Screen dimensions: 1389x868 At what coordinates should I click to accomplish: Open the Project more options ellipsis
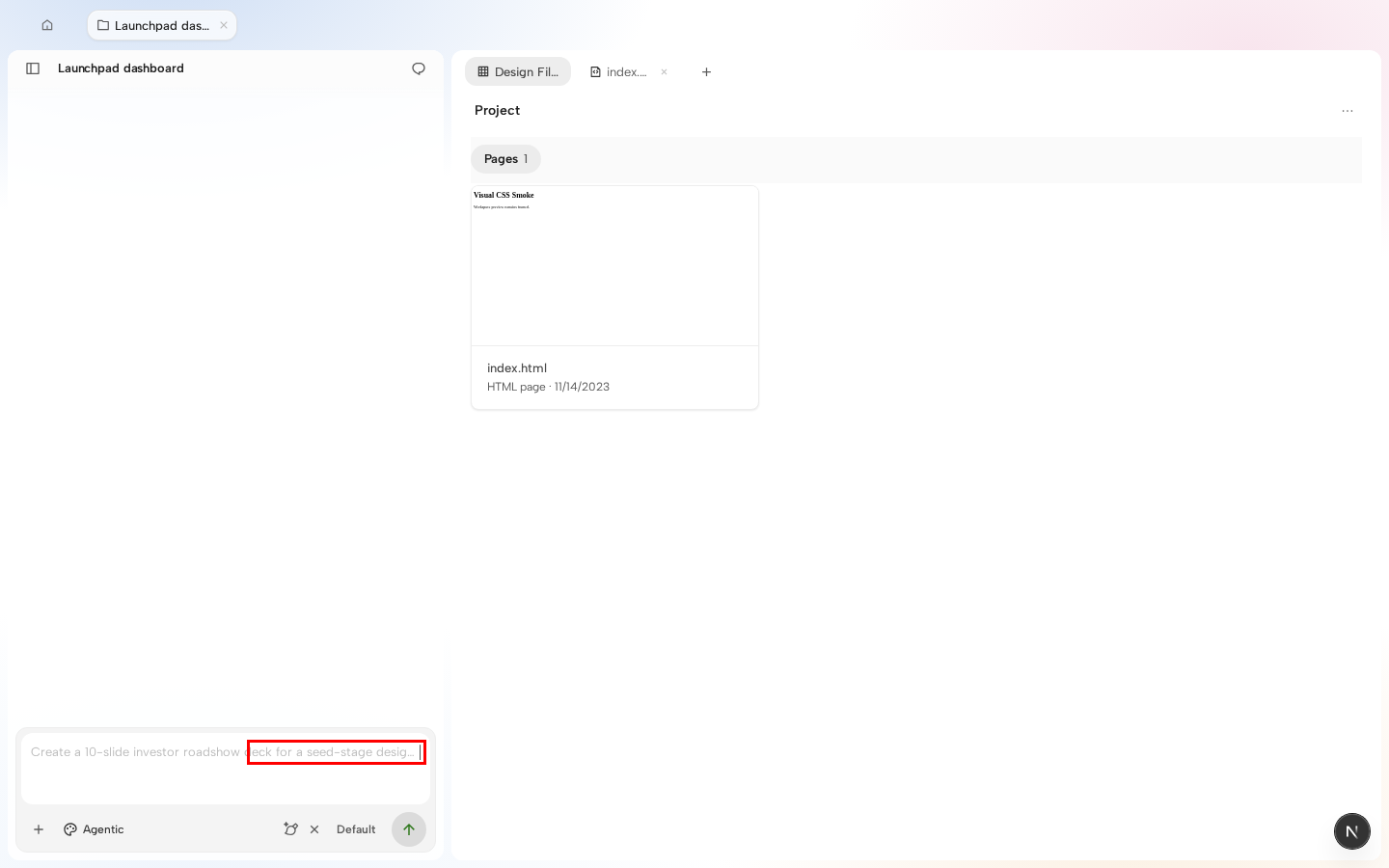[1348, 111]
